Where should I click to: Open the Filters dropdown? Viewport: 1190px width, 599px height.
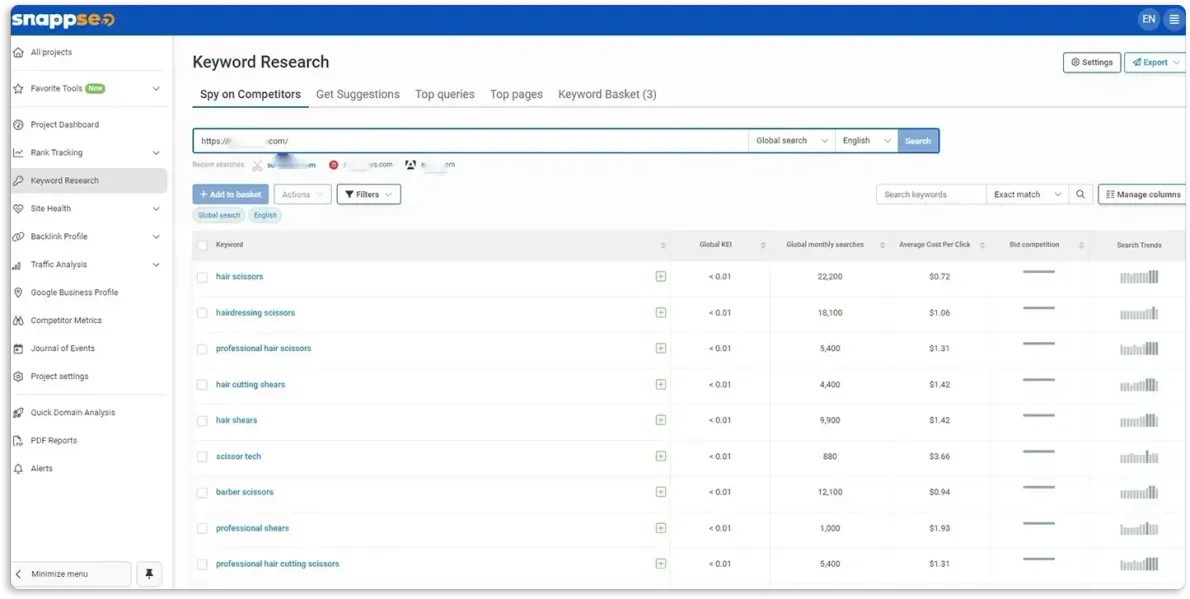tap(369, 194)
